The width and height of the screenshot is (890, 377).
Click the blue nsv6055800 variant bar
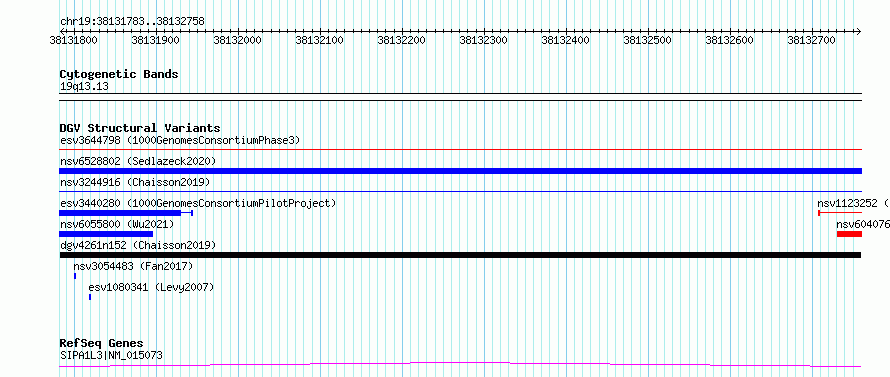tap(106, 234)
